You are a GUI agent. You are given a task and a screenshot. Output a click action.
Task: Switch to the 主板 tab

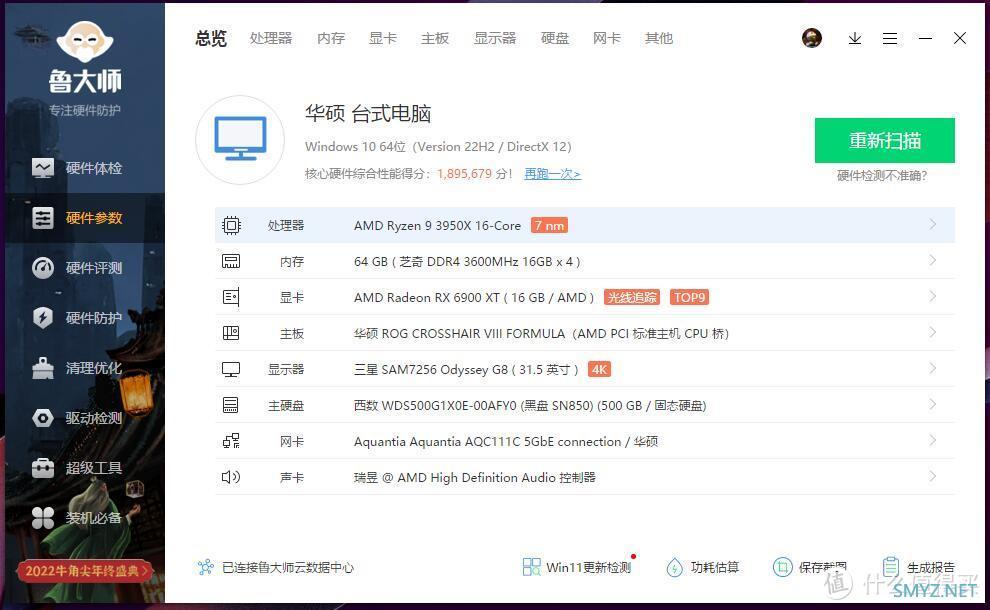click(435, 39)
